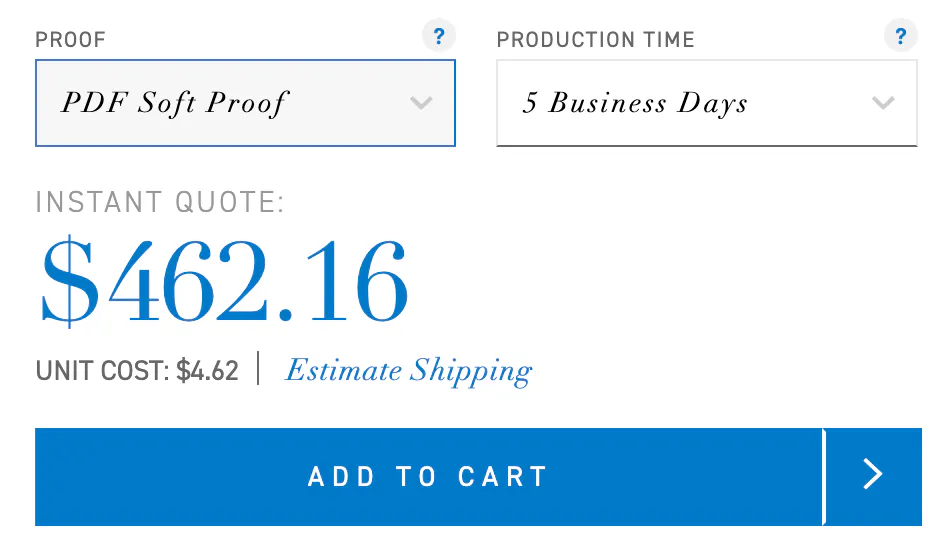Click the right arrow beside Add to Cart

pos(873,476)
